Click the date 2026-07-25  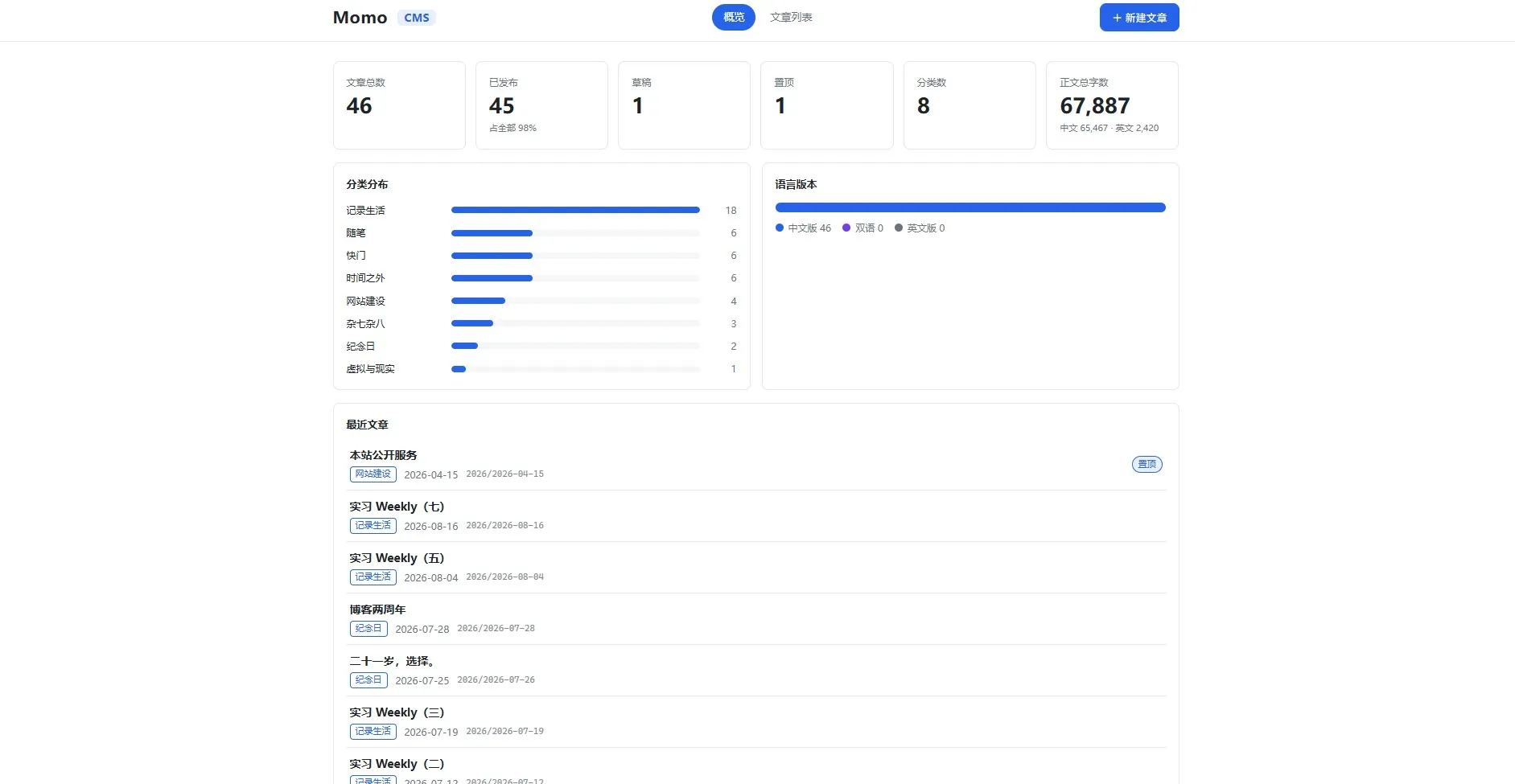click(422, 680)
